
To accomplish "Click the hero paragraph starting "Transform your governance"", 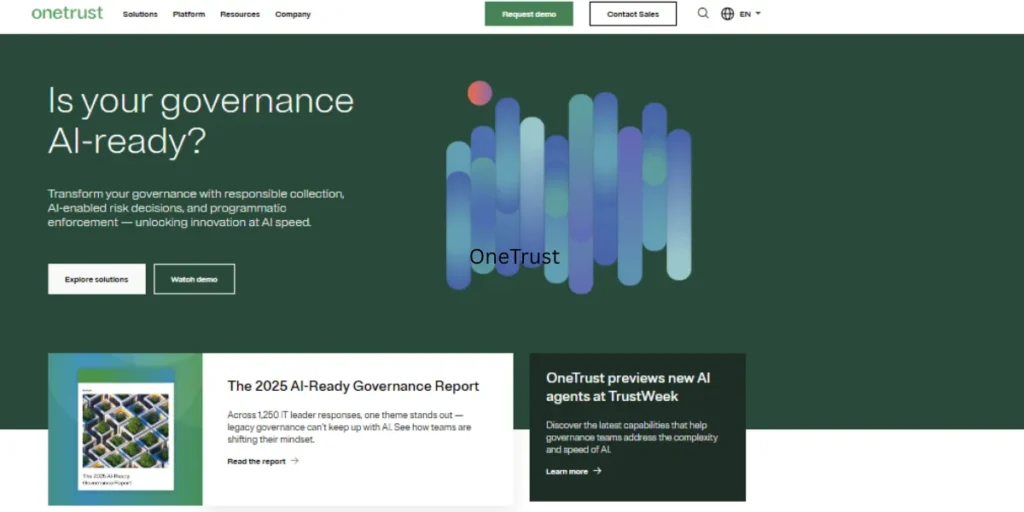I will click(x=196, y=208).
